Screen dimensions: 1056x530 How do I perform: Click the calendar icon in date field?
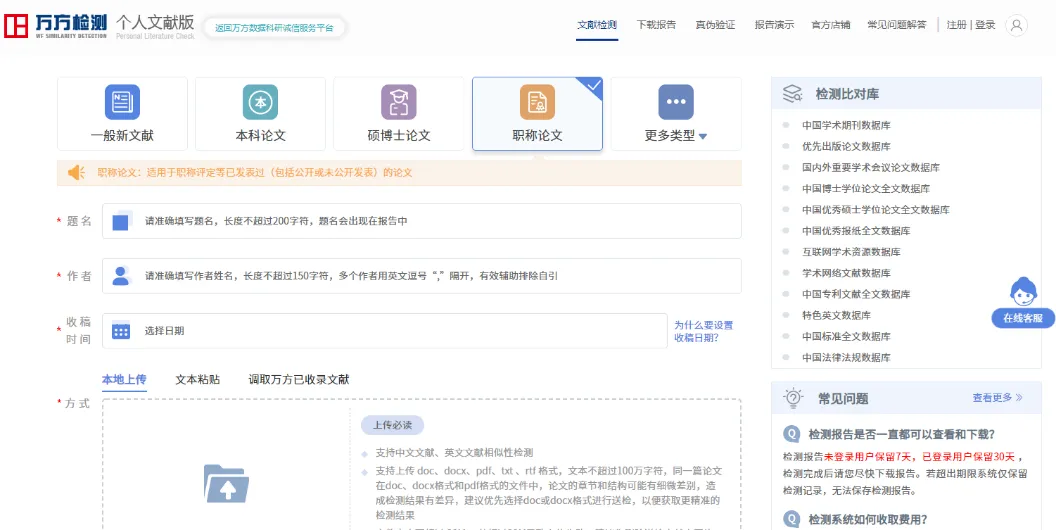pyautogui.click(x=121, y=331)
